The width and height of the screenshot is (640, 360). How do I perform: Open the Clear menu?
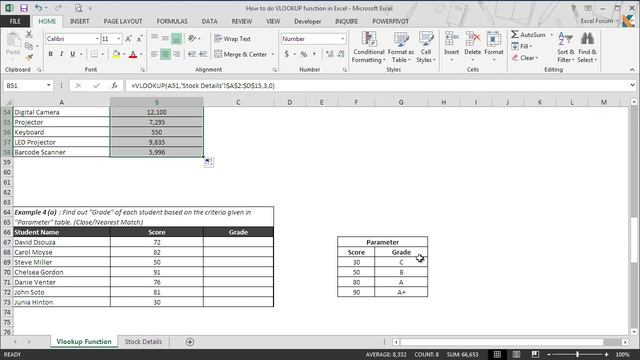pos(525,58)
